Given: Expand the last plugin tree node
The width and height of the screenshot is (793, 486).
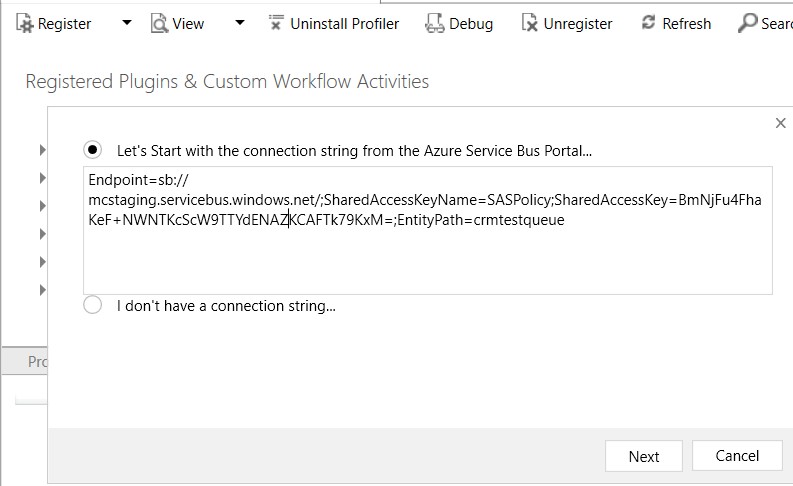Looking at the screenshot, I should (43, 290).
